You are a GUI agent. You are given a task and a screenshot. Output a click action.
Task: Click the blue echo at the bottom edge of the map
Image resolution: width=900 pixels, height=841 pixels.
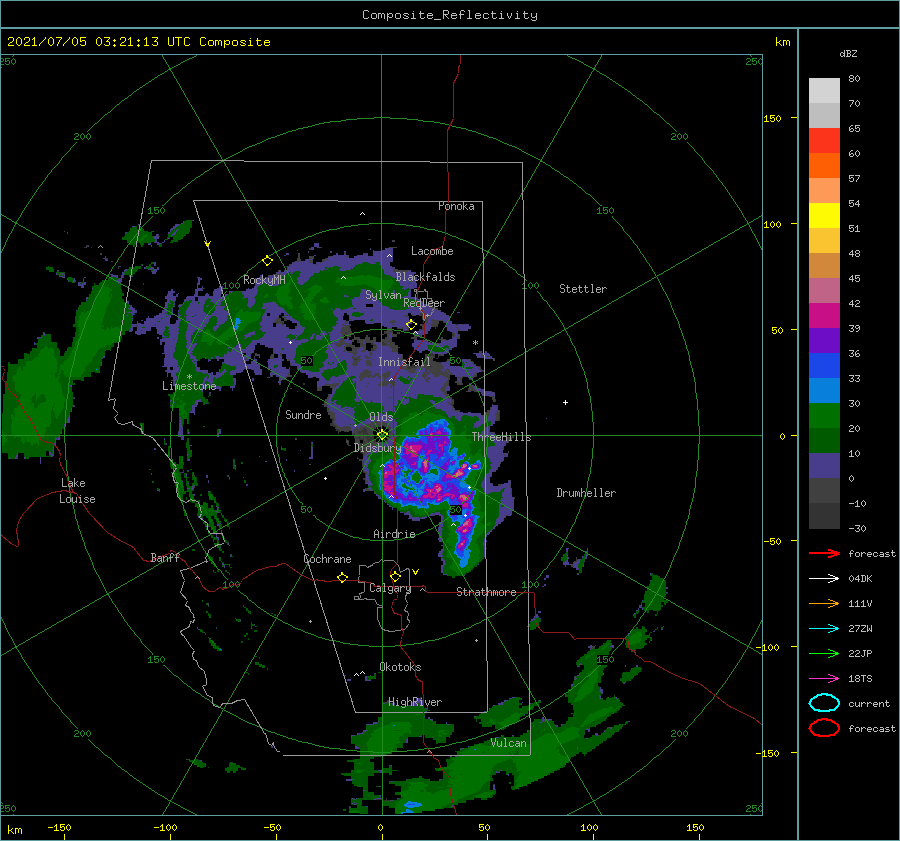(x=412, y=807)
